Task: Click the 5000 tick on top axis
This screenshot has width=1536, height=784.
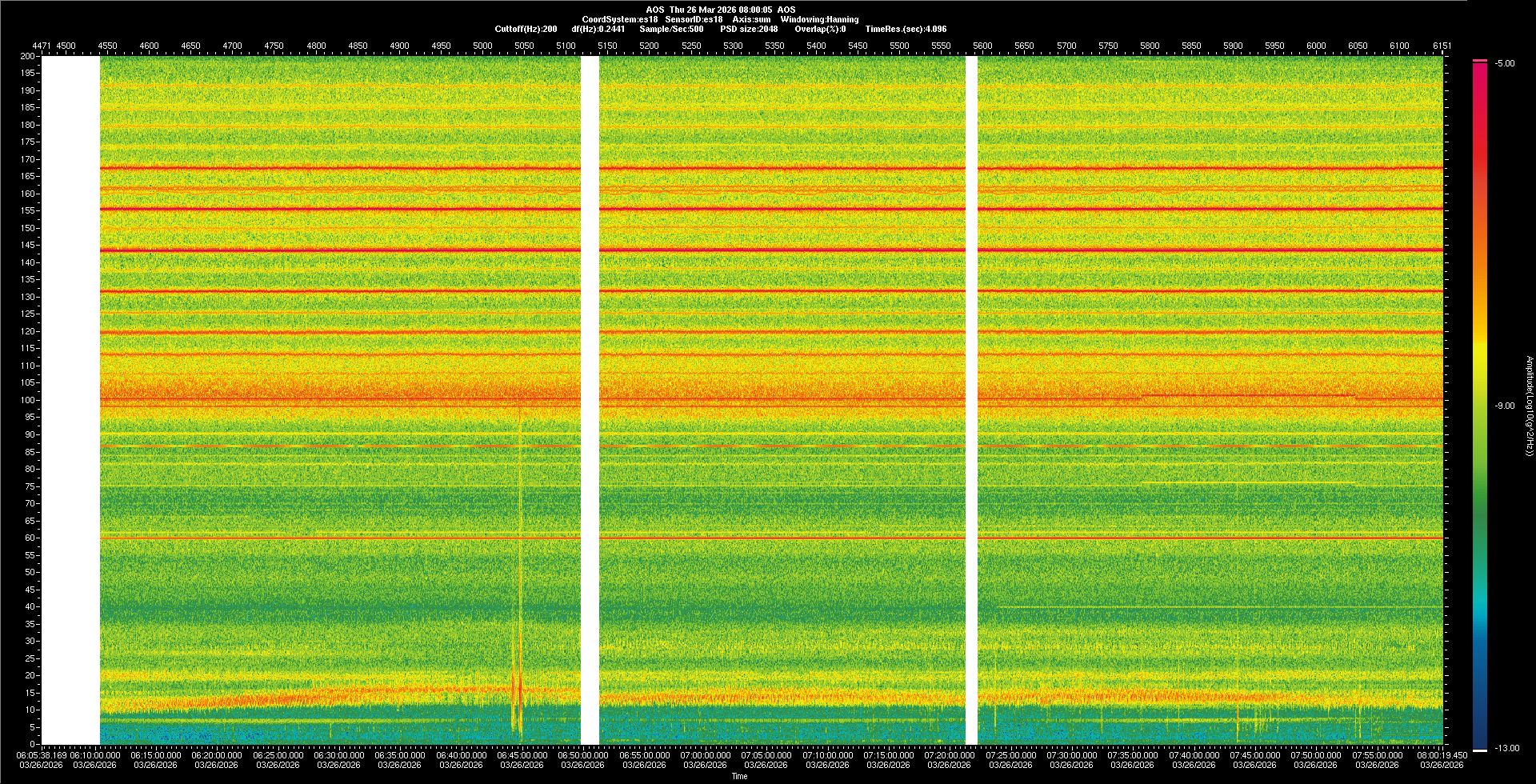Action: [x=482, y=46]
